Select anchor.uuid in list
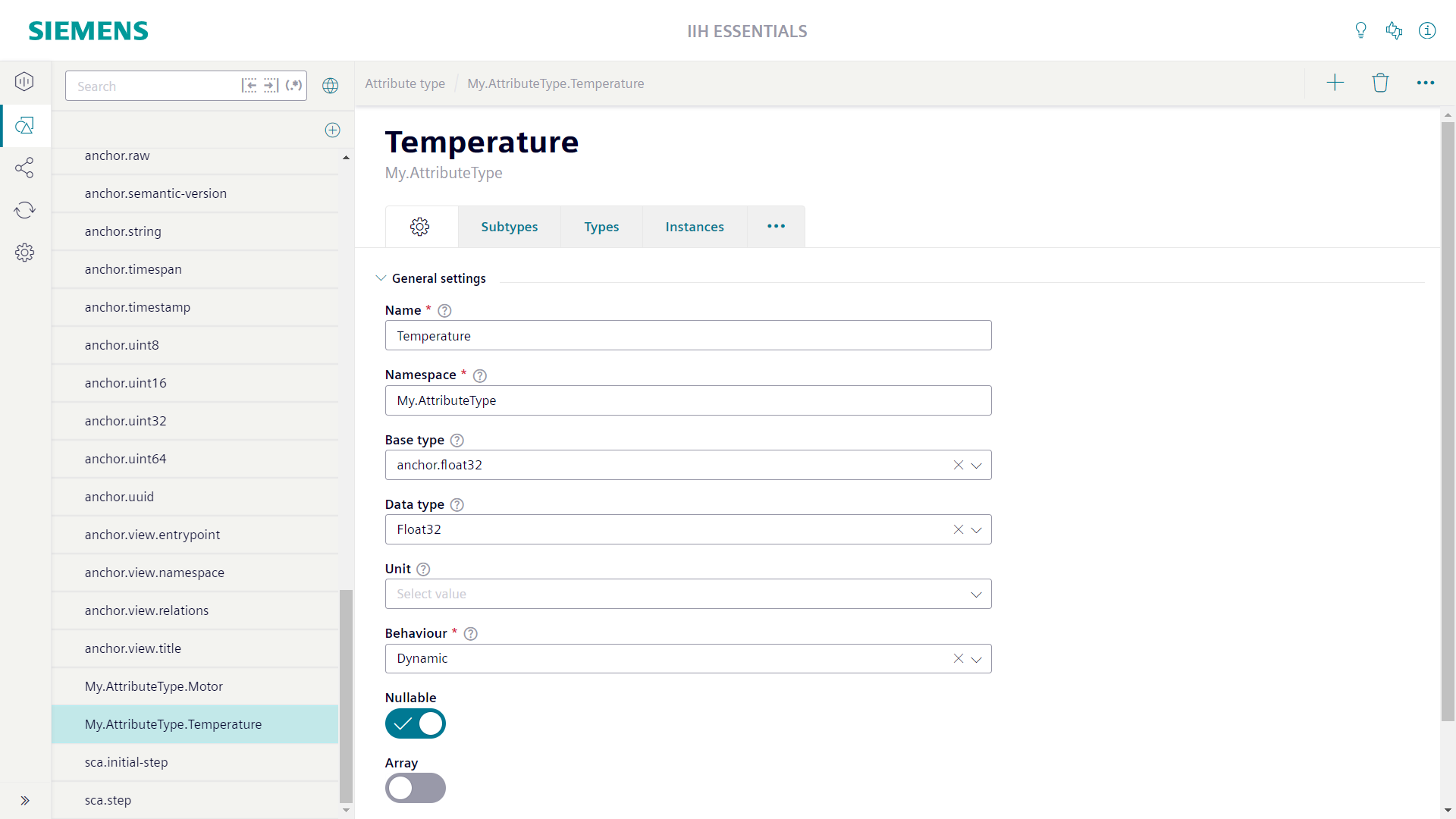 tap(195, 497)
